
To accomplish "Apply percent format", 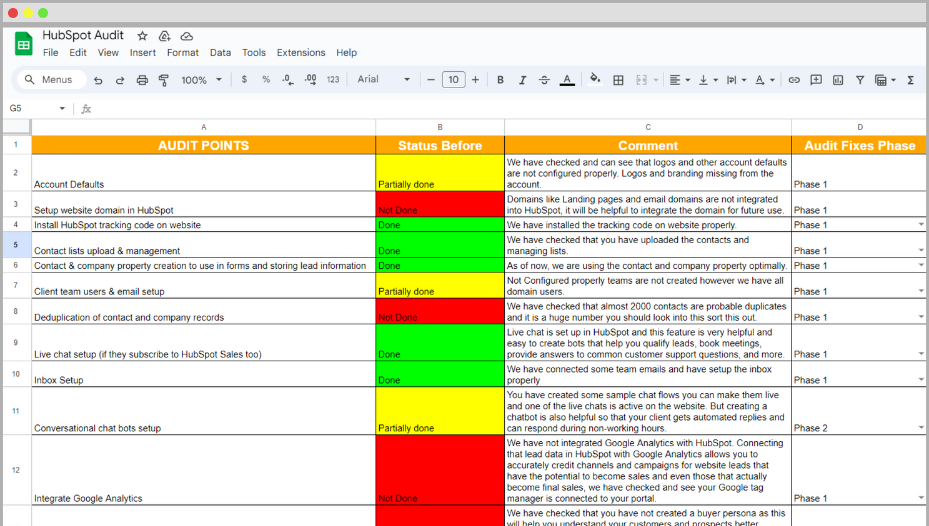I will pos(266,79).
